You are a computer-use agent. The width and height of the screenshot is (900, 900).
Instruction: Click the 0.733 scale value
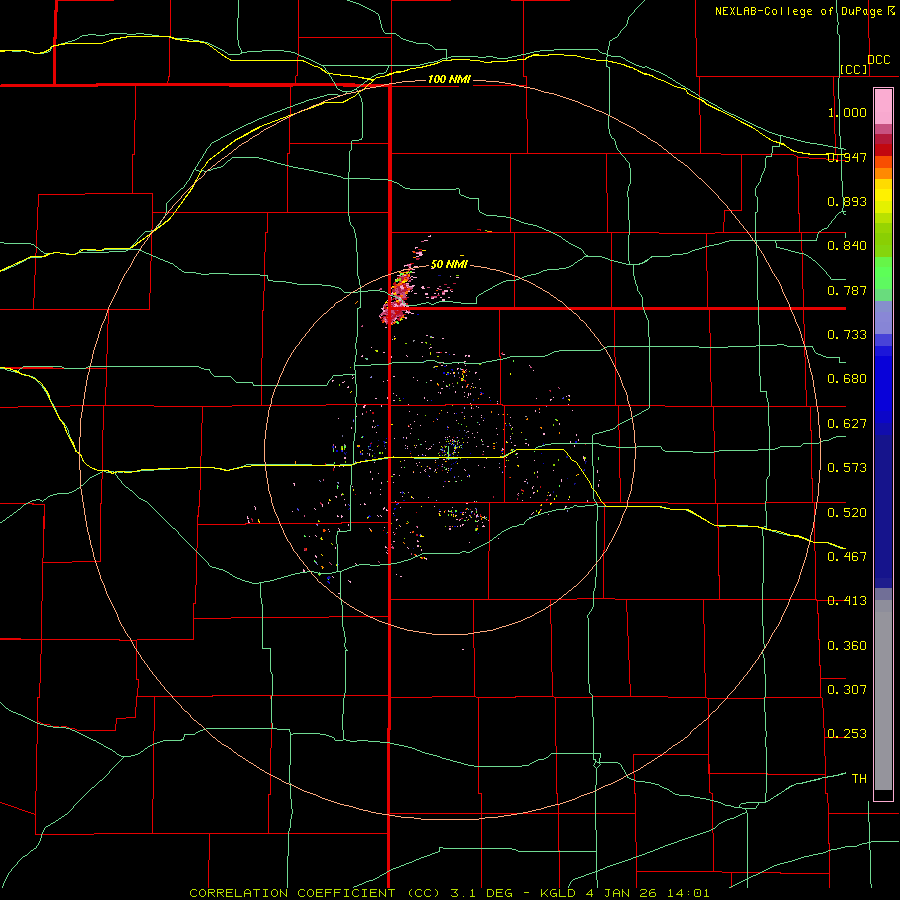click(847, 335)
